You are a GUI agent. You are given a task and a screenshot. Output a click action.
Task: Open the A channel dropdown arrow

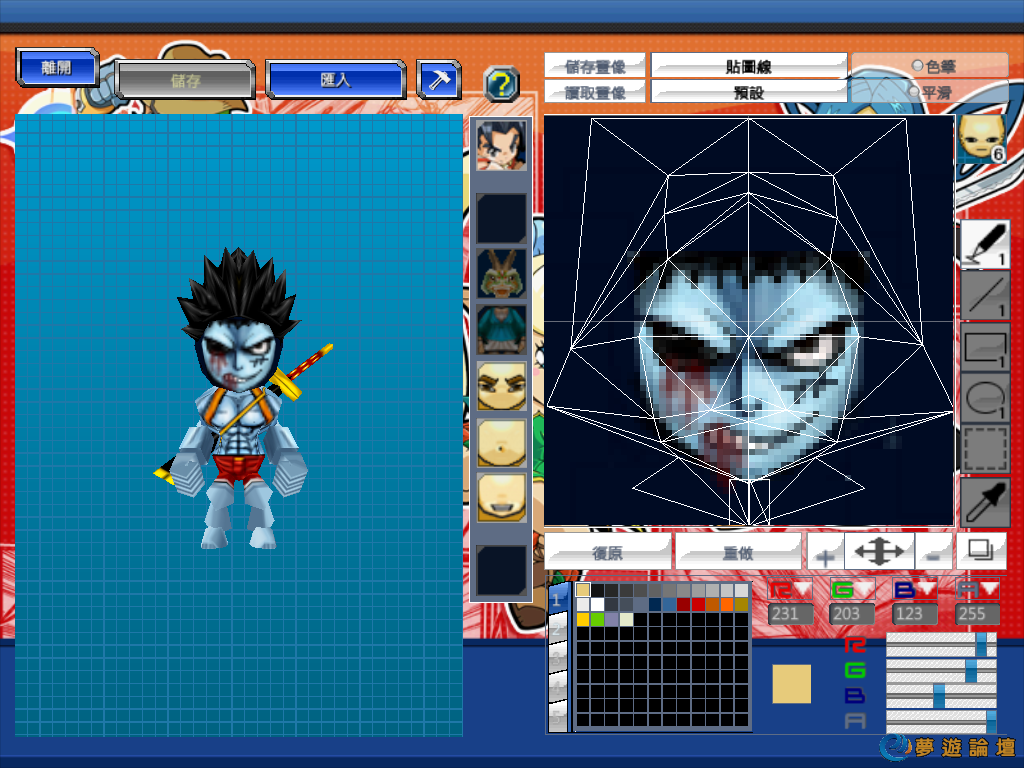[990, 589]
